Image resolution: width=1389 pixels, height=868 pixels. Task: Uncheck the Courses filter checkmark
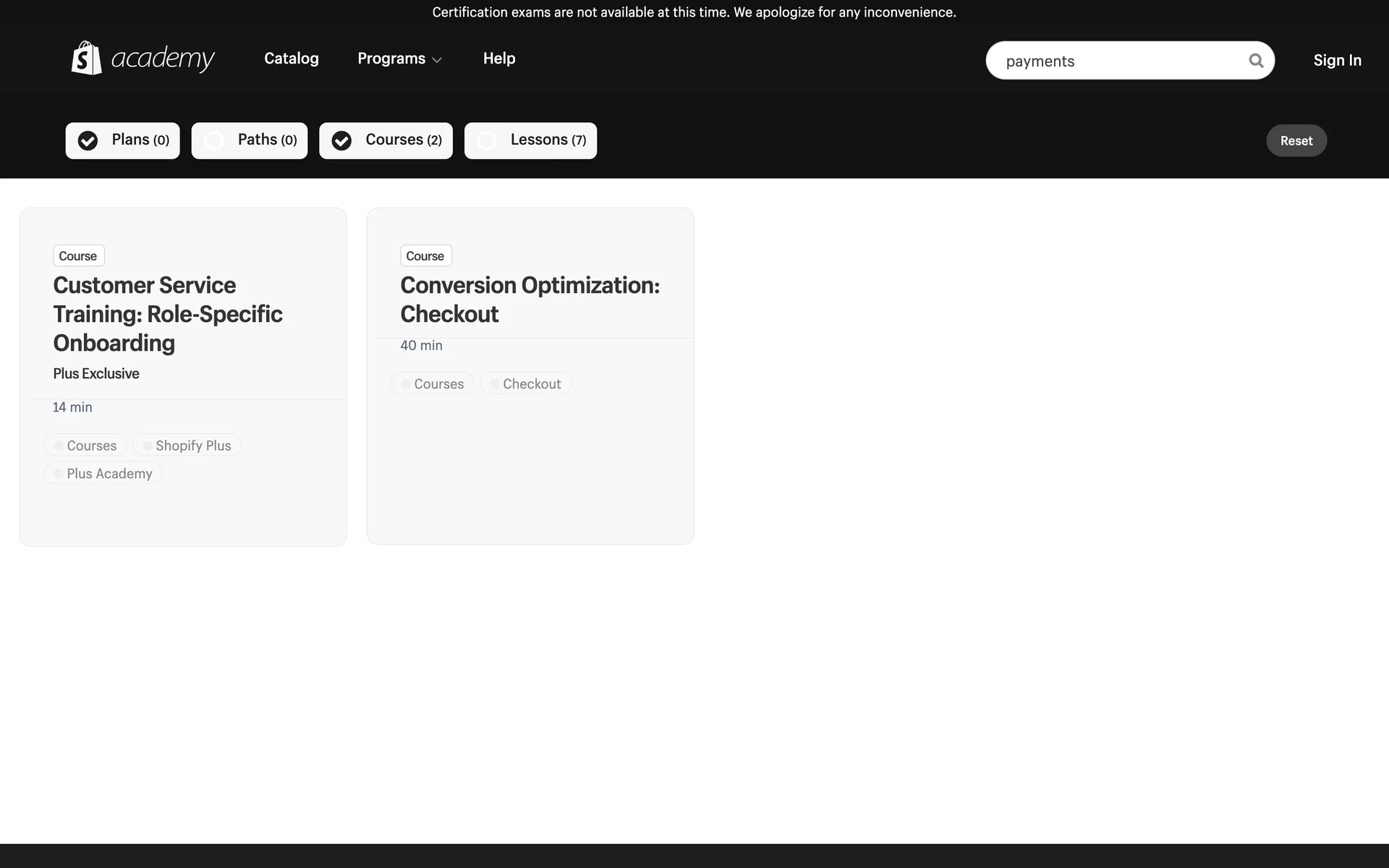tap(341, 140)
